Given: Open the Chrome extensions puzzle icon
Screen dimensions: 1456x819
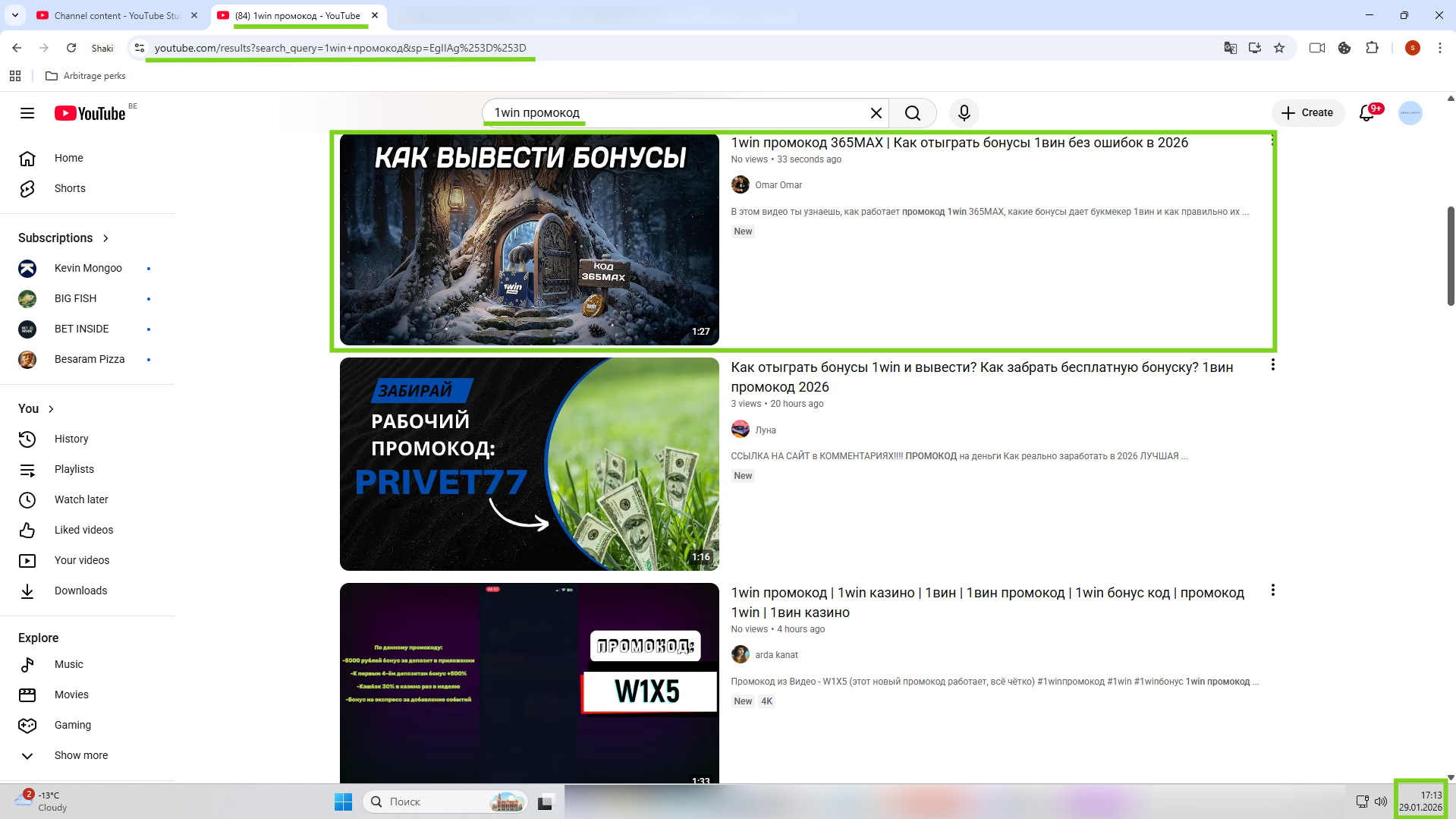Looking at the screenshot, I should (1372, 48).
